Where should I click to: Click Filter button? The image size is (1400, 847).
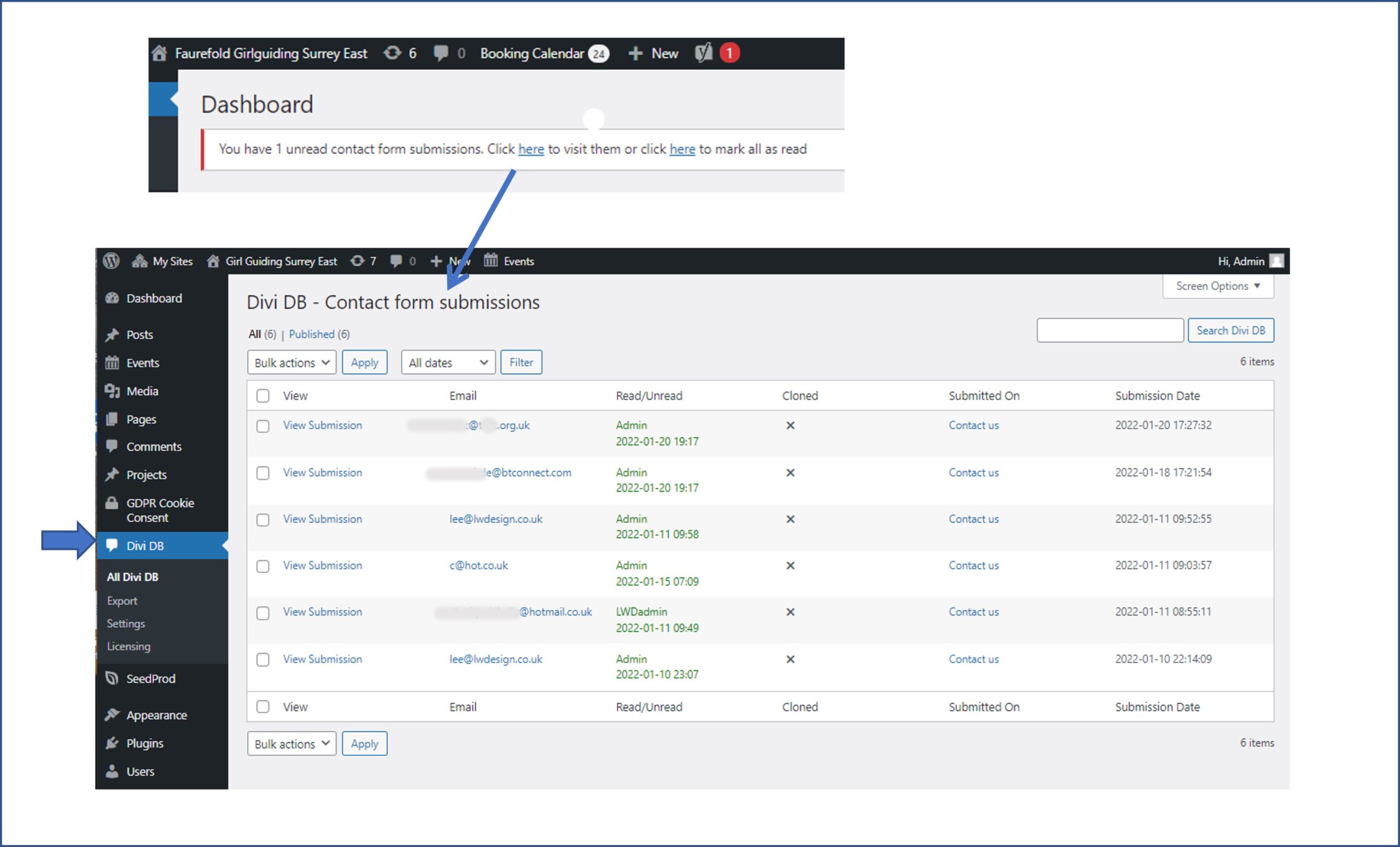coord(521,363)
